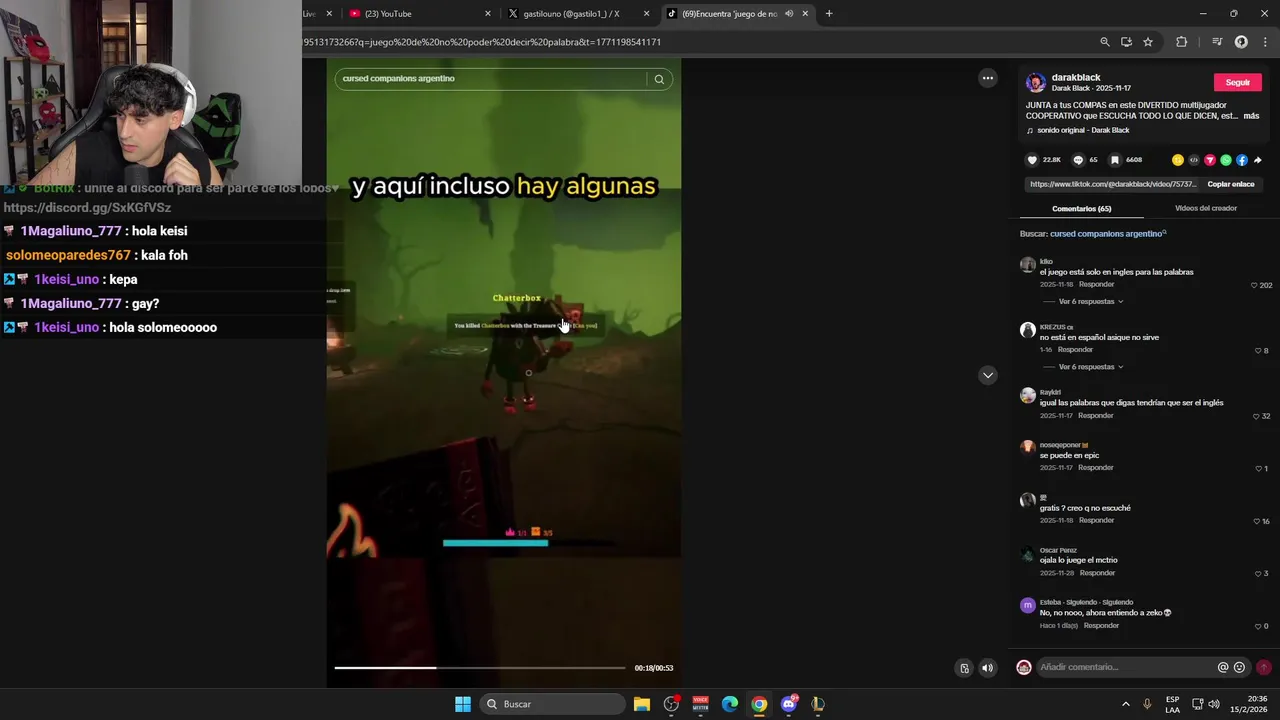Open Discord from the taskbar
The width and height of the screenshot is (1280, 720).
coord(789,704)
